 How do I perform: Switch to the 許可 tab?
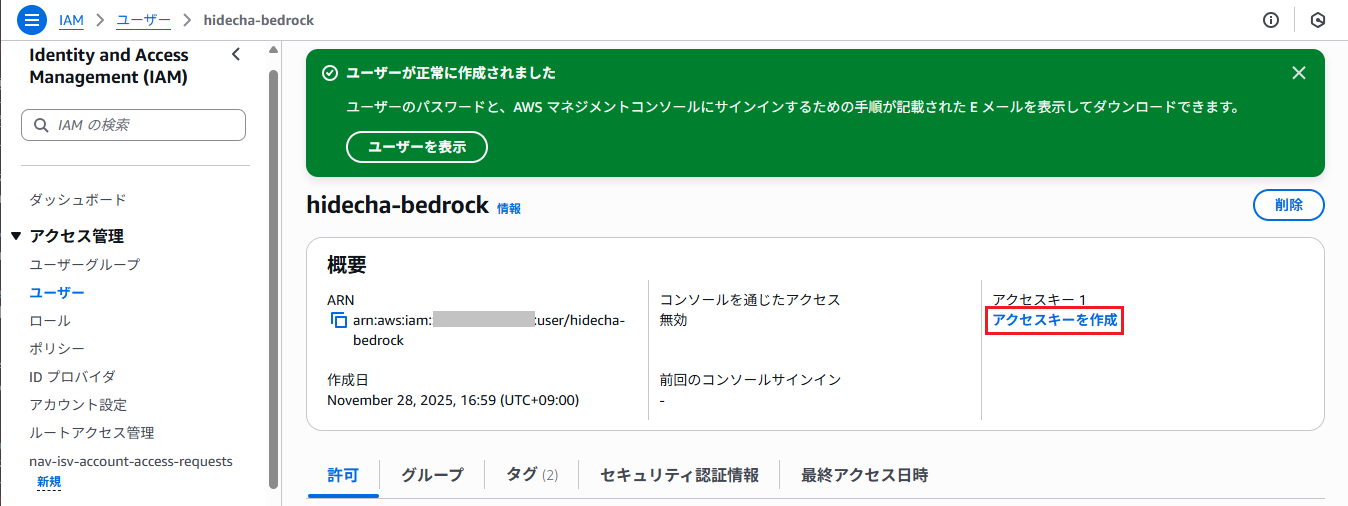[343, 475]
